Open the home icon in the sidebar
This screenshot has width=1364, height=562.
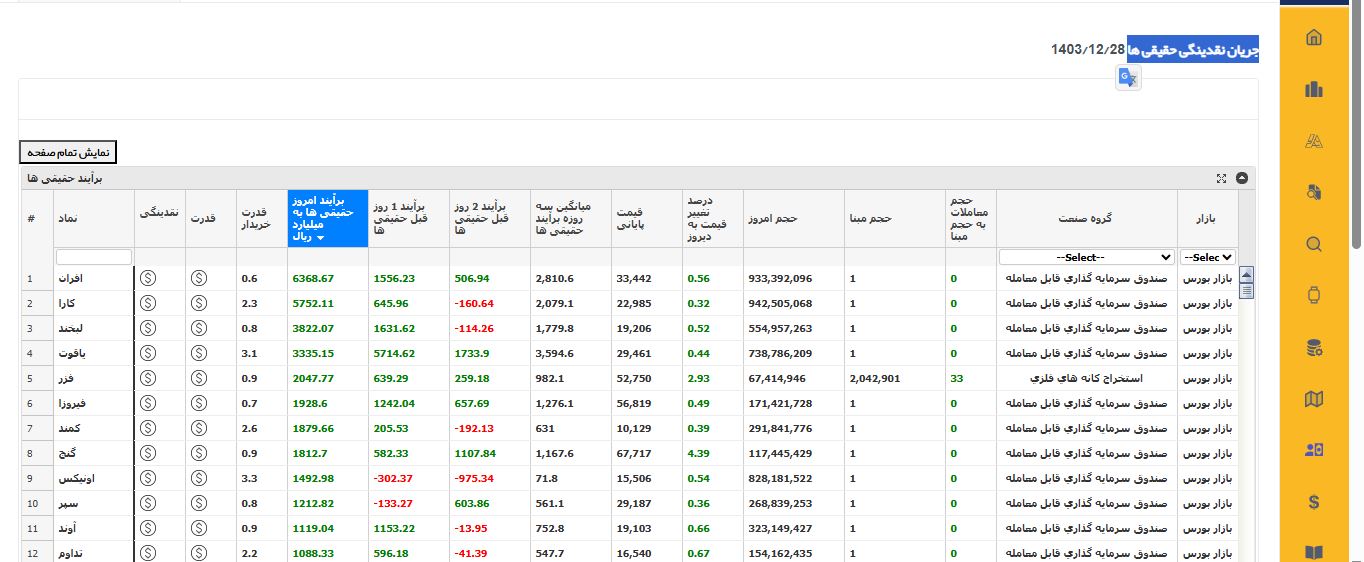pos(1314,38)
